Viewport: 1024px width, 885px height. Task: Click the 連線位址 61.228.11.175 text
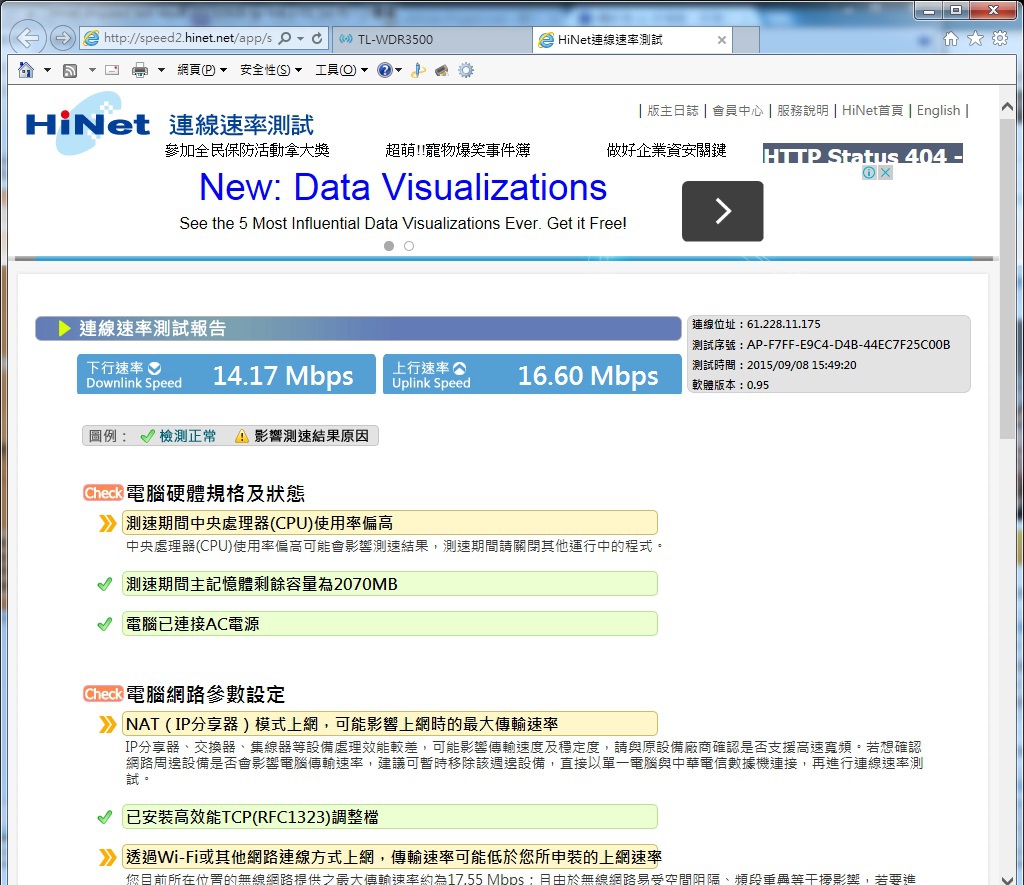[x=756, y=324]
